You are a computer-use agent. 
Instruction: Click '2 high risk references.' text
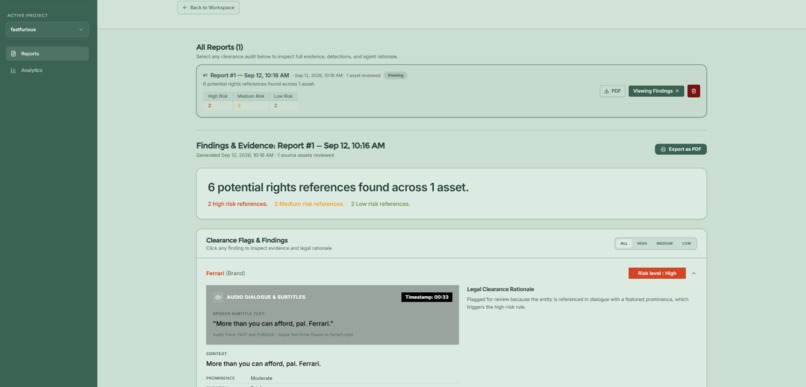(237, 204)
